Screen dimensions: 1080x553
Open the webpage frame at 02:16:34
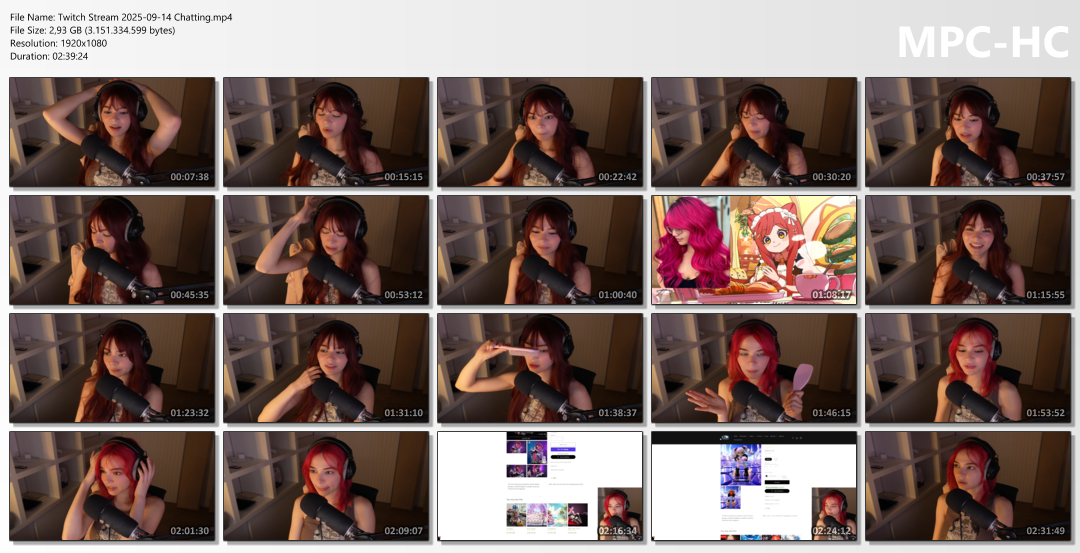click(540, 486)
